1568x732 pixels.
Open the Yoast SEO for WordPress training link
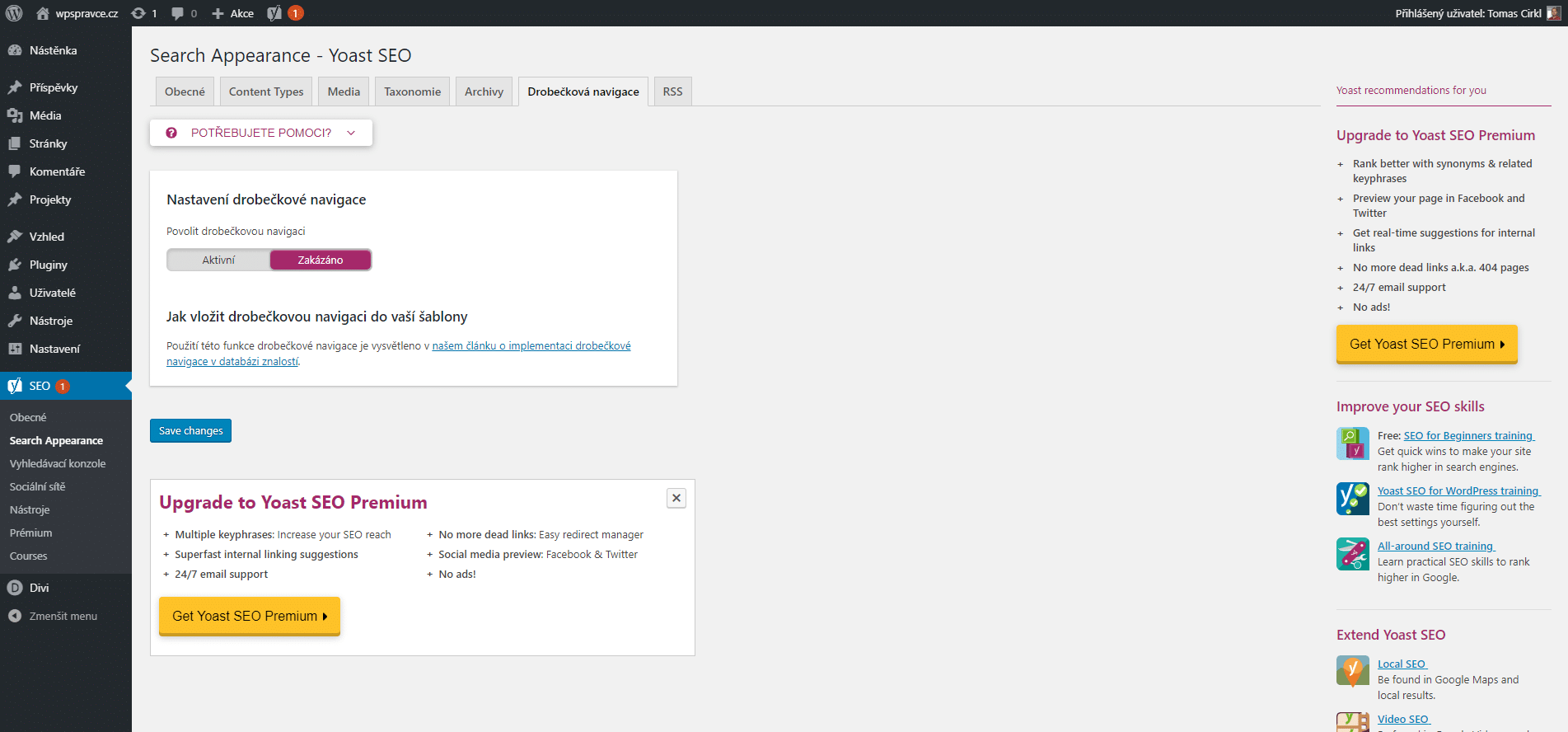point(1458,490)
